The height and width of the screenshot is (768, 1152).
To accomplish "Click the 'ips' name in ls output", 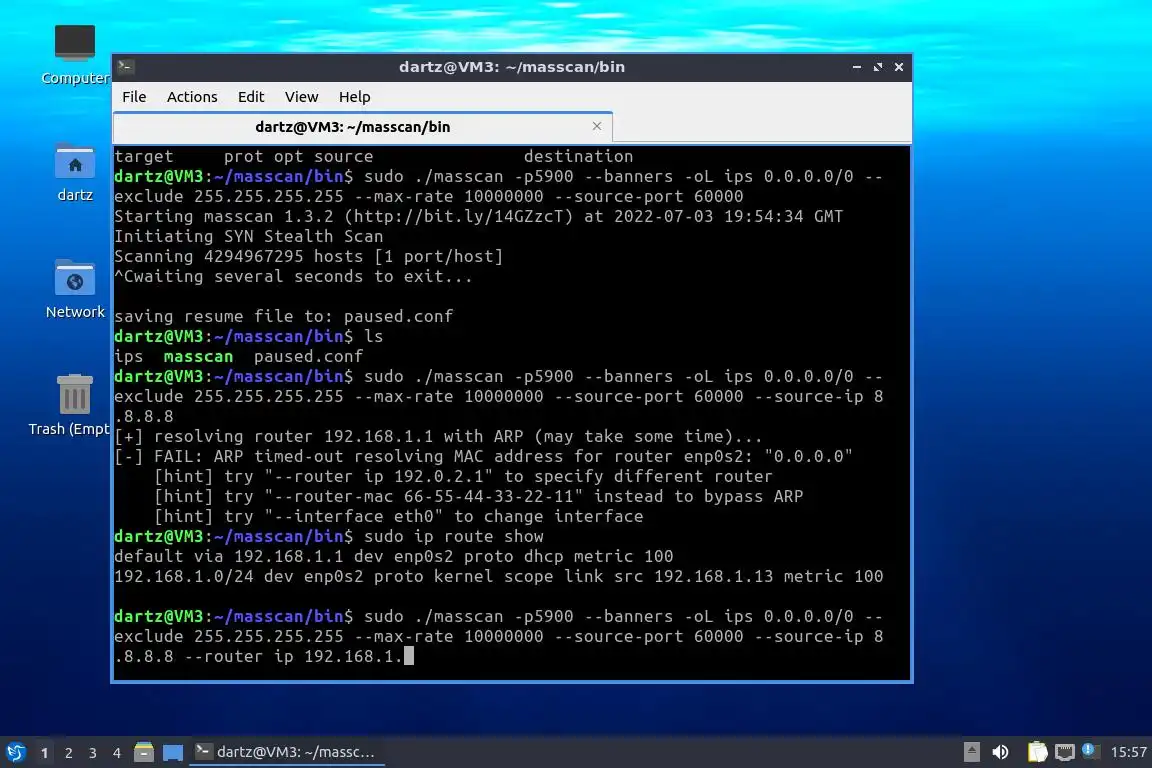I will click(129, 356).
